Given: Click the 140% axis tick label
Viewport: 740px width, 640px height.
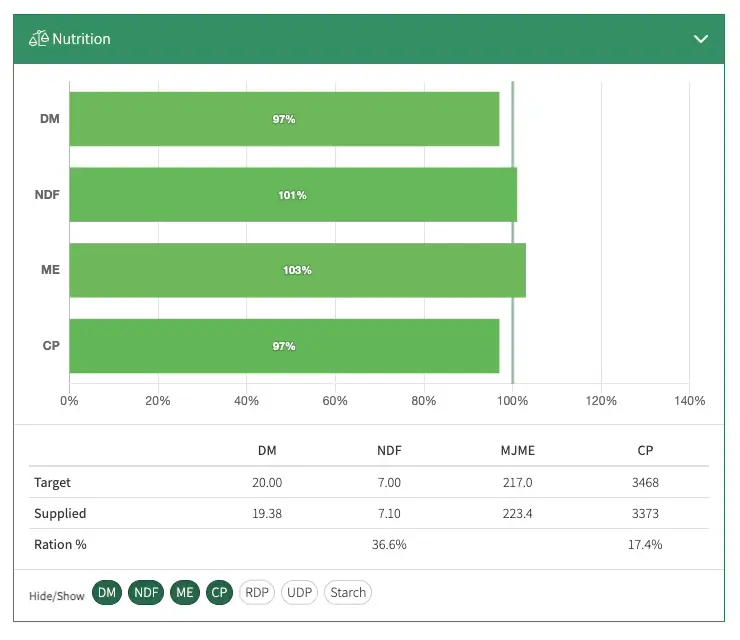Looking at the screenshot, I should tap(690, 401).
